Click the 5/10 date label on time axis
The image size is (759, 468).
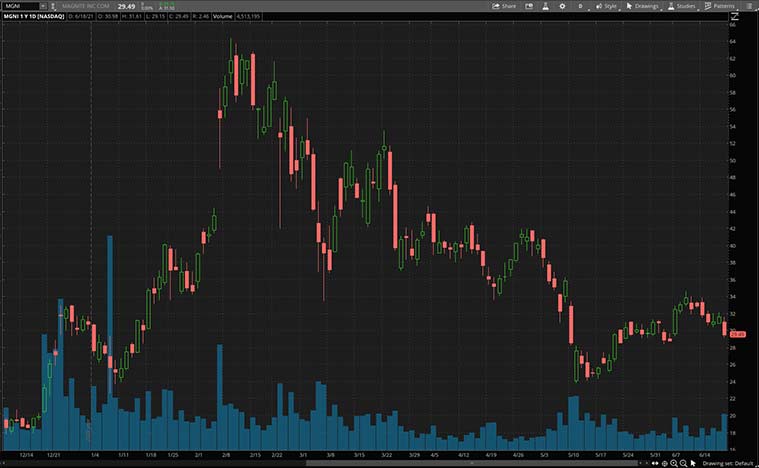(574, 455)
